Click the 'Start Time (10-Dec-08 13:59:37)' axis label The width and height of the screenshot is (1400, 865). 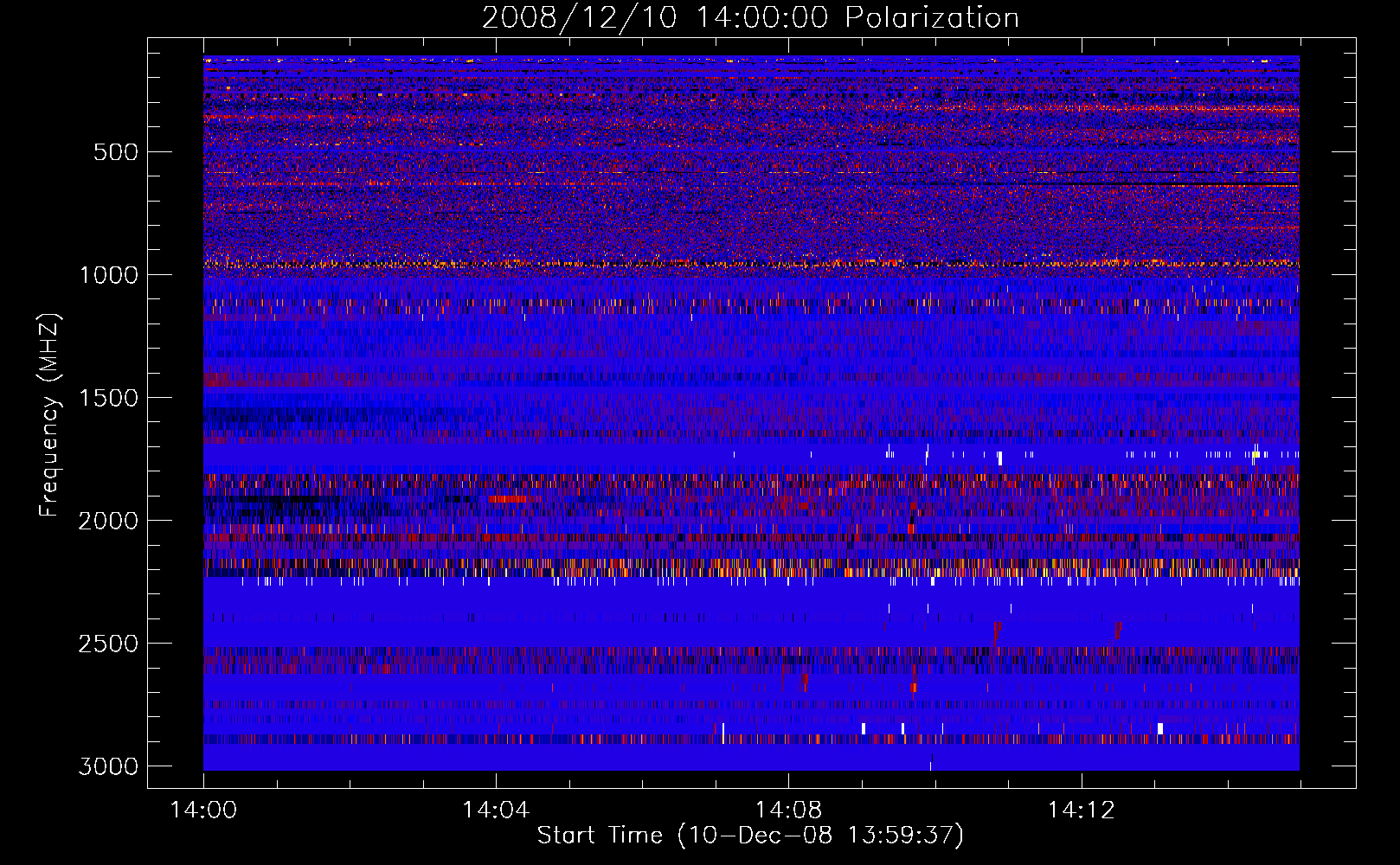pyautogui.click(x=750, y=836)
